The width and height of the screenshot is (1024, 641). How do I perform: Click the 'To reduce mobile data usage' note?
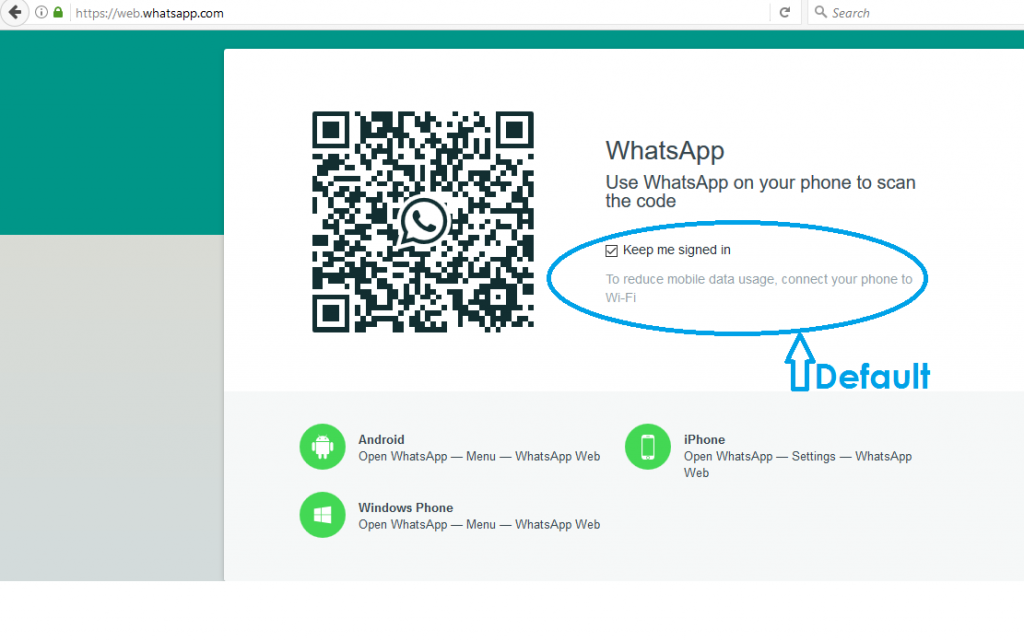coord(759,288)
